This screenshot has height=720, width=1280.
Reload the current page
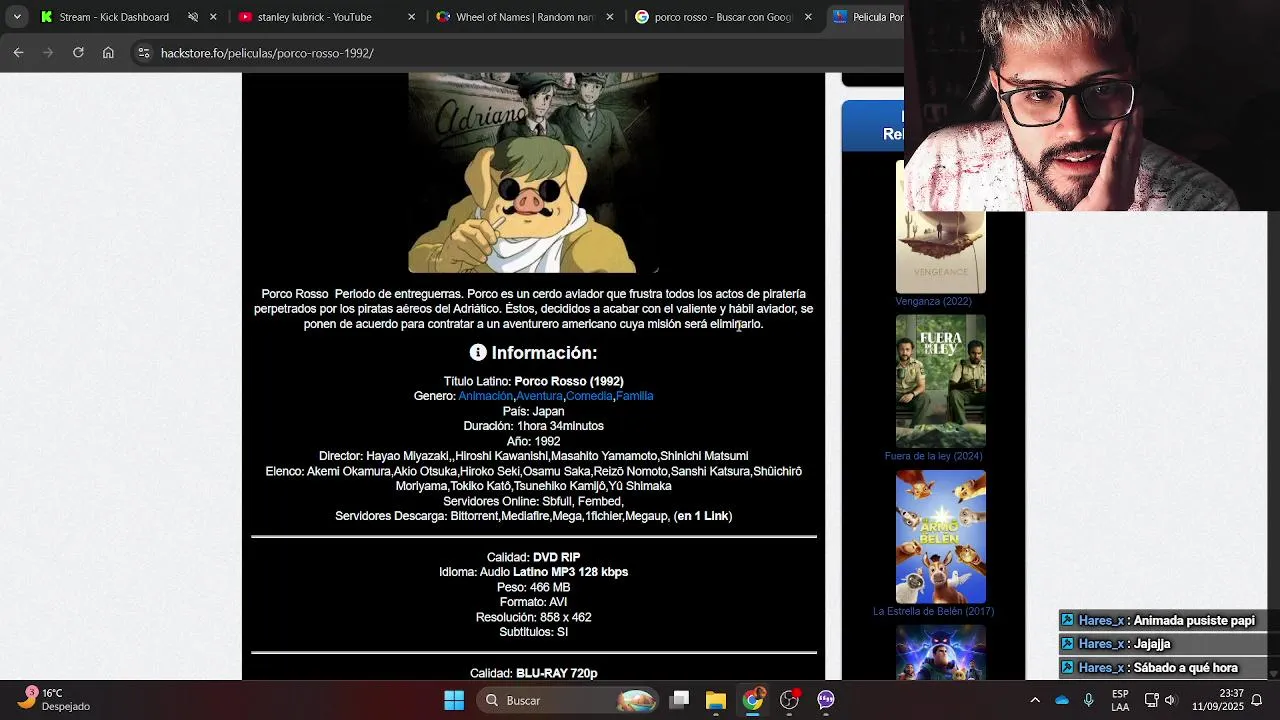[x=78, y=52]
